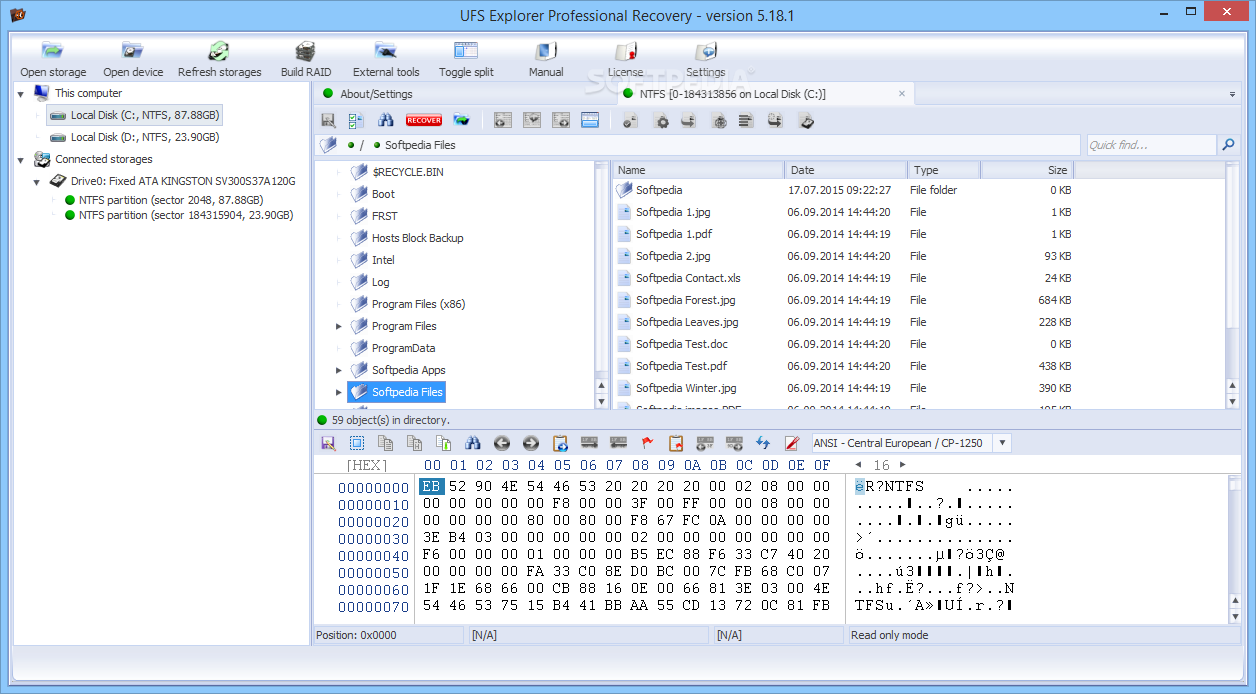The width and height of the screenshot is (1256, 694).
Task: Collapse the This computer tree node
Action: (21, 93)
